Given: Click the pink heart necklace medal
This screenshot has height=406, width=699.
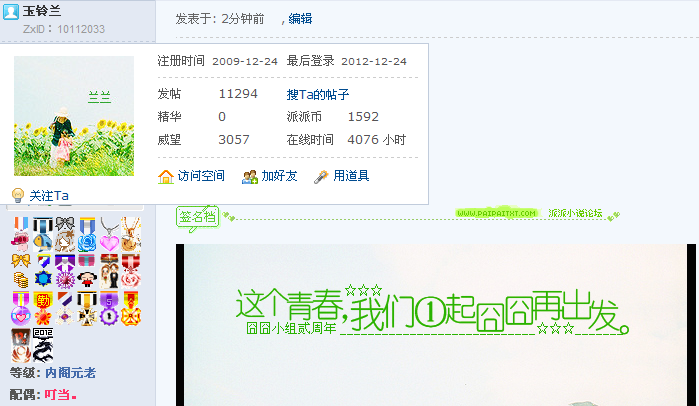Looking at the screenshot, I should tap(109, 234).
